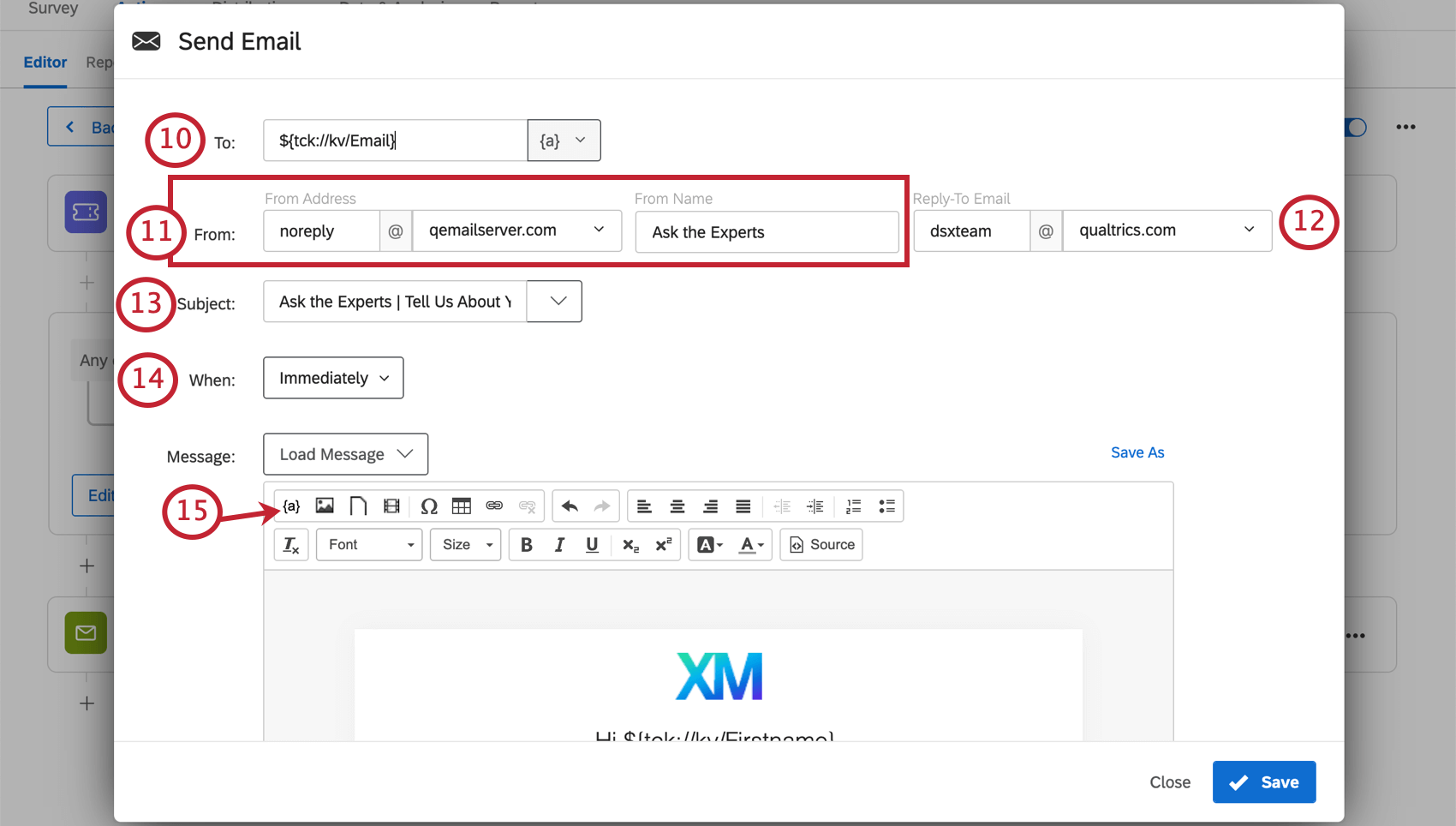Switch to the Editor tab

[45, 62]
